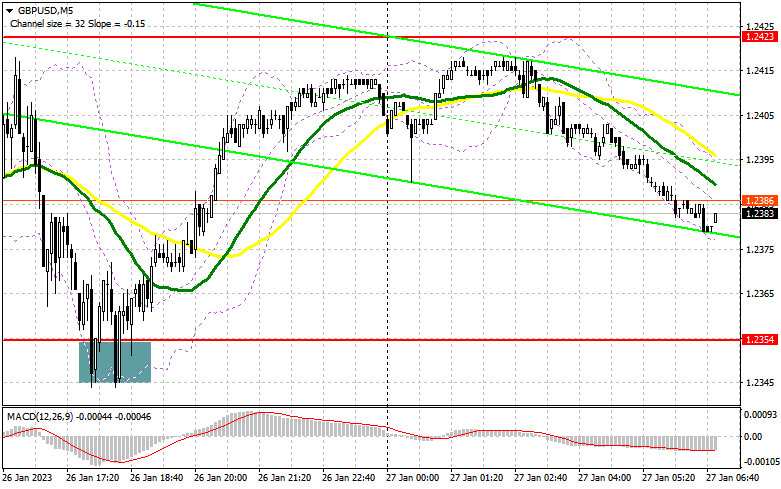The height and width of the screenshot is (489, 781).
Task: Click the '27 Jan 01:20' time label
Action: pos(477,478)
